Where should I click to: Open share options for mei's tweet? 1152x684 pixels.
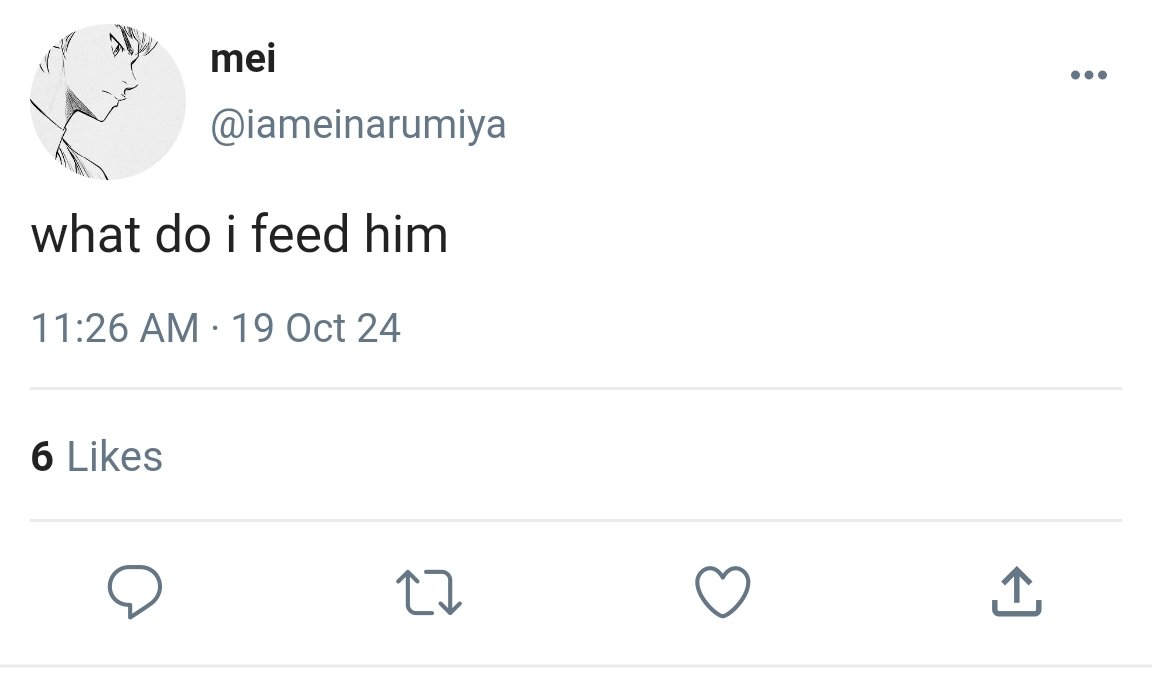coord(1017,591)
